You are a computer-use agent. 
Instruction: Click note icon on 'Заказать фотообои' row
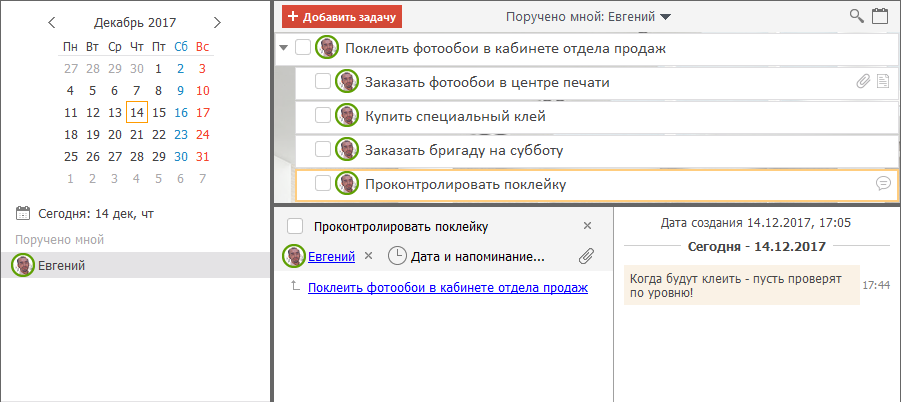point(883,83)
